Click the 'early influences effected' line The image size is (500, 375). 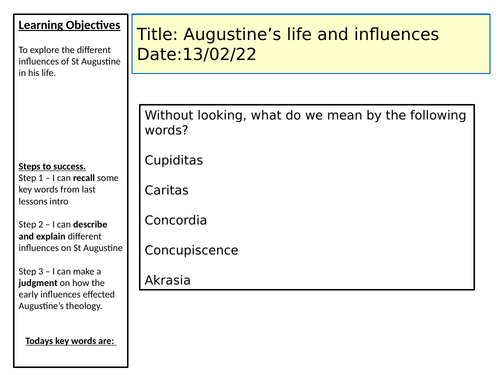[x=67, y=294]
